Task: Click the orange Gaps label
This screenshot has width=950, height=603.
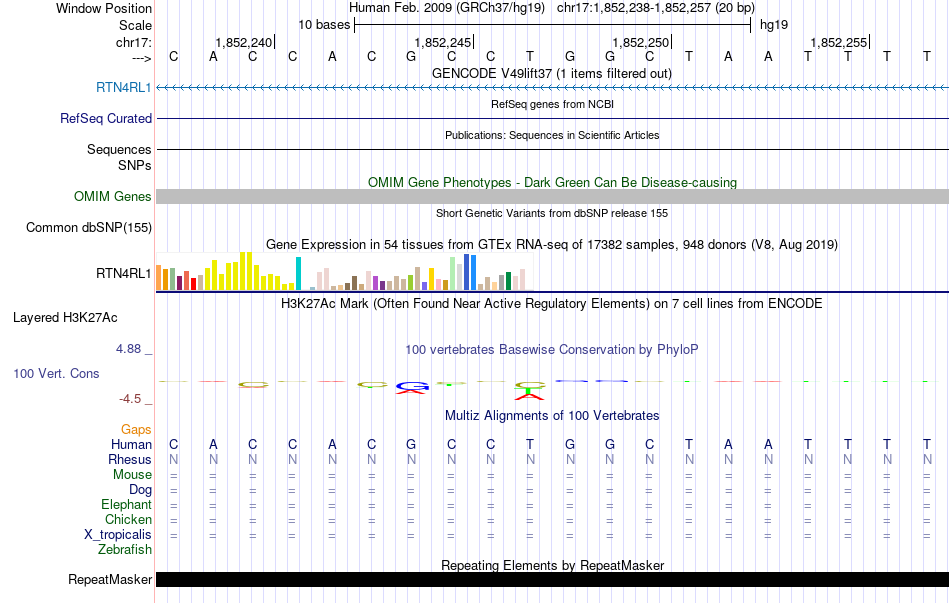Action: [x=136, y=429]
